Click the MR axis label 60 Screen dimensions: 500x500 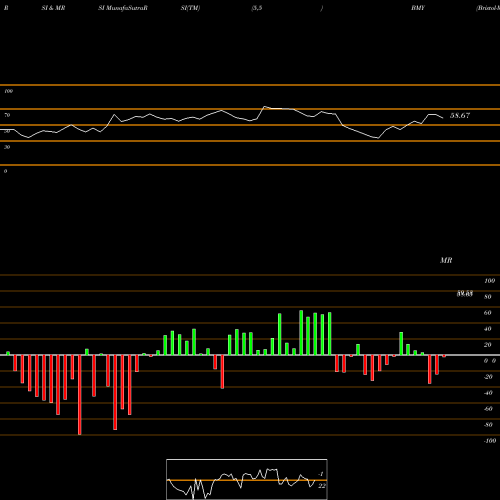[x=487, y=313]
